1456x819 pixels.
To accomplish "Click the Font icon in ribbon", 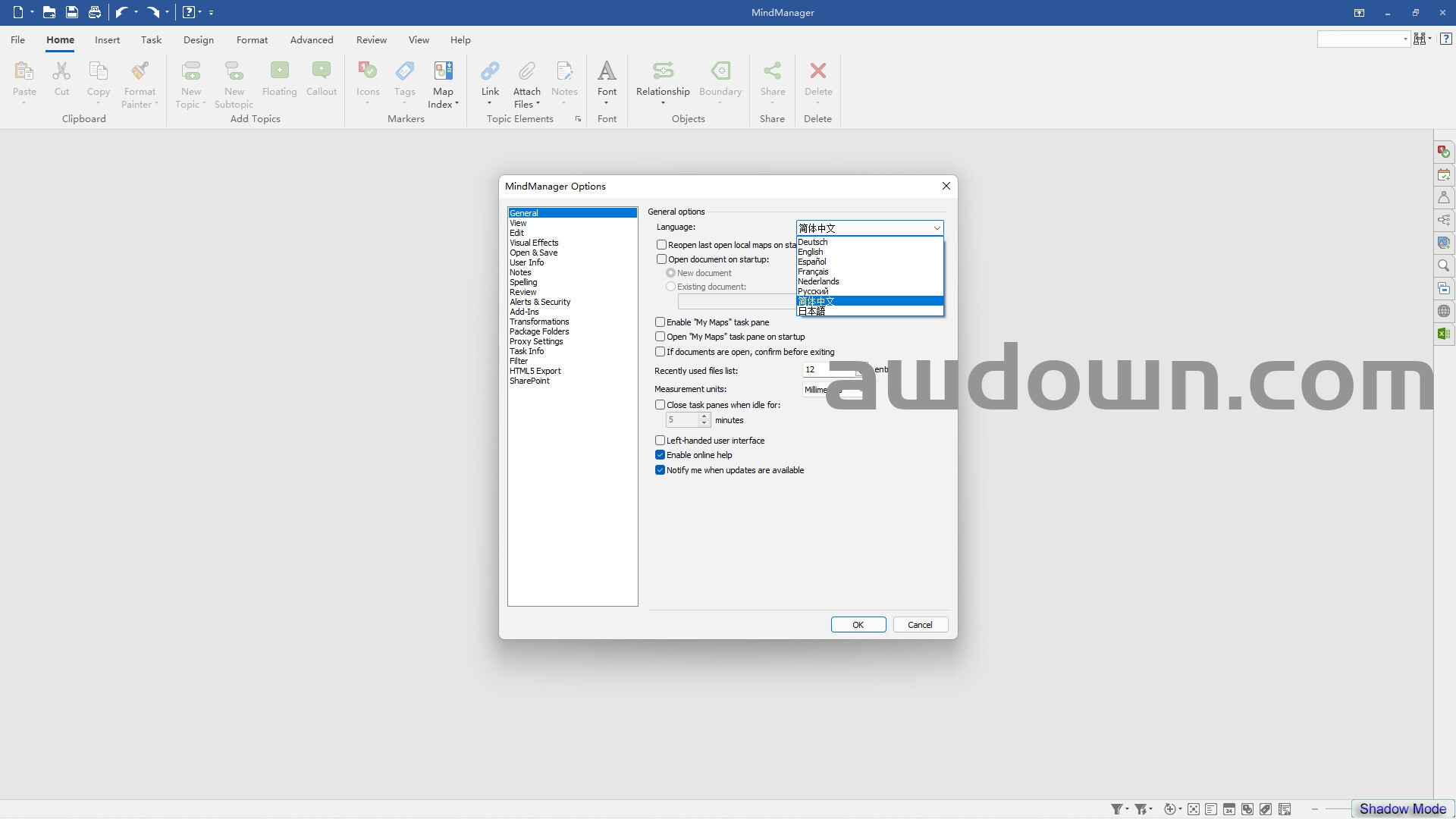I will 607,72.
